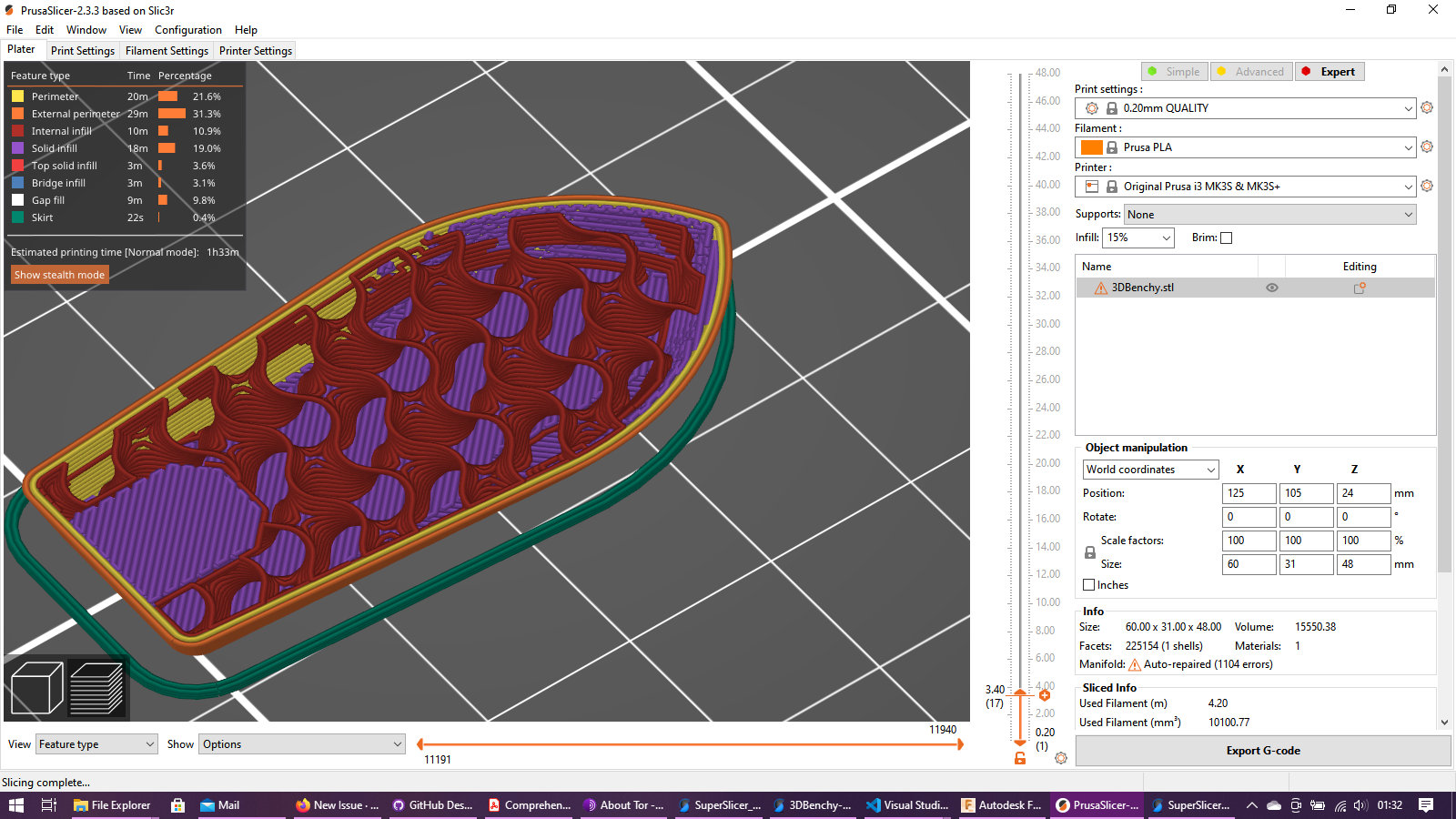Open Microsoft Store taskbar icon
The height and width of the screenshot is (819, 1456).
click(x=178, y=805)
